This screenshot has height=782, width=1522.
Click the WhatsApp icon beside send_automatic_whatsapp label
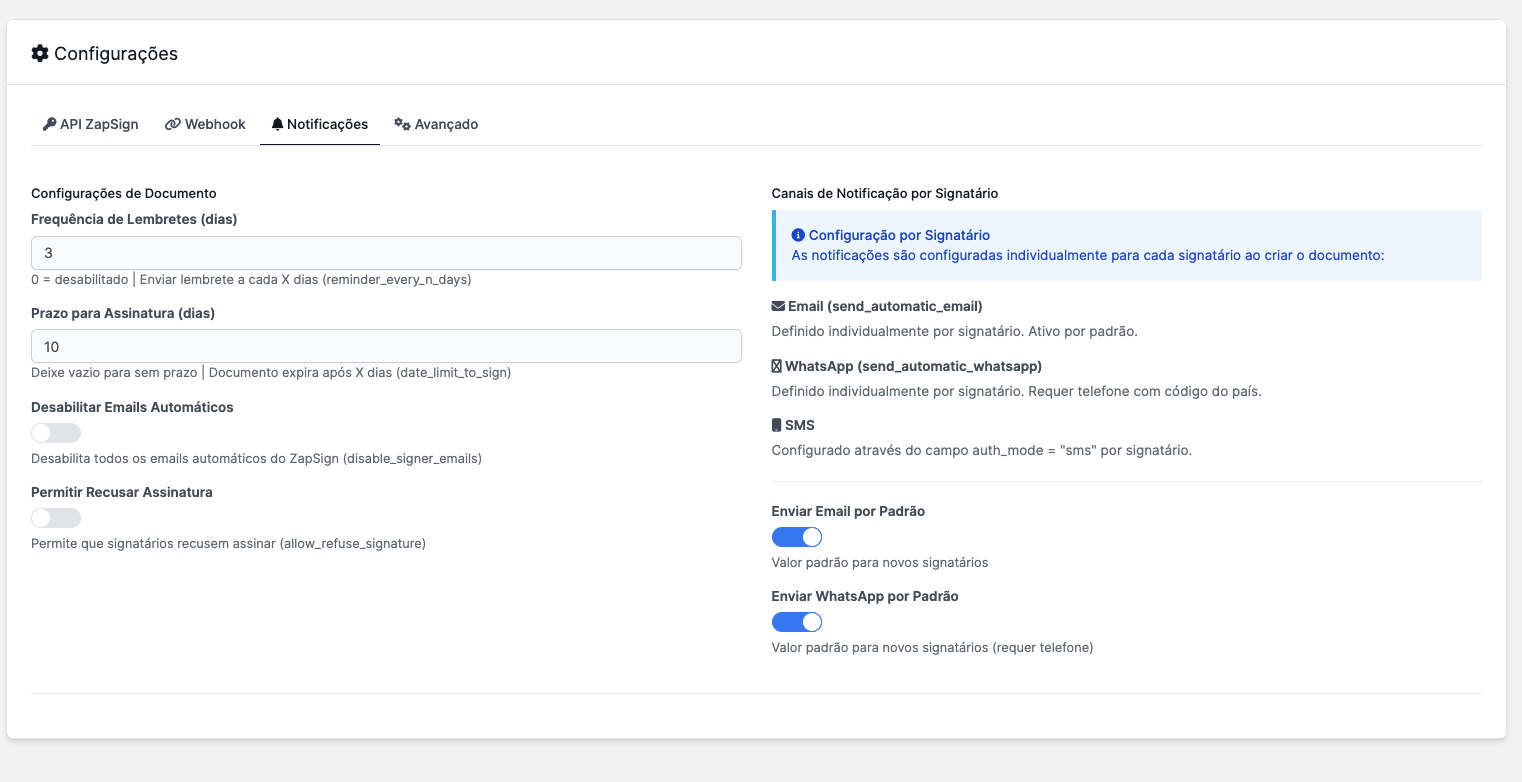776,365
